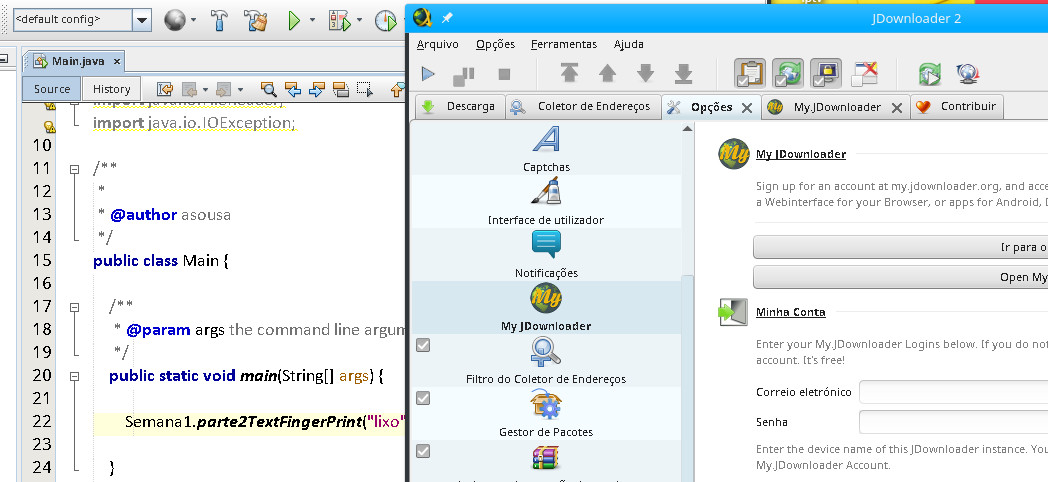
Task: Open Back history dropdown in editor toolbar
Action: tap(205, 89)
